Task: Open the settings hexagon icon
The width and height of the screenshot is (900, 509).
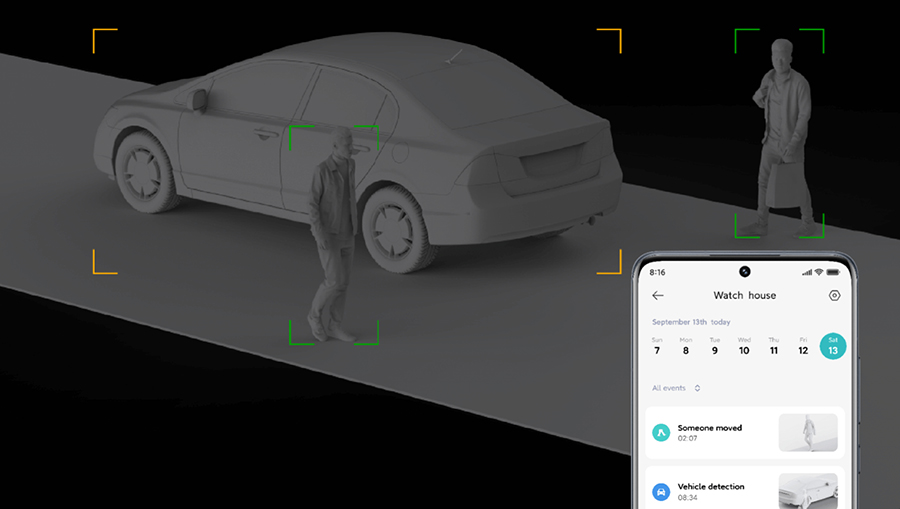Action: (835, 296)
